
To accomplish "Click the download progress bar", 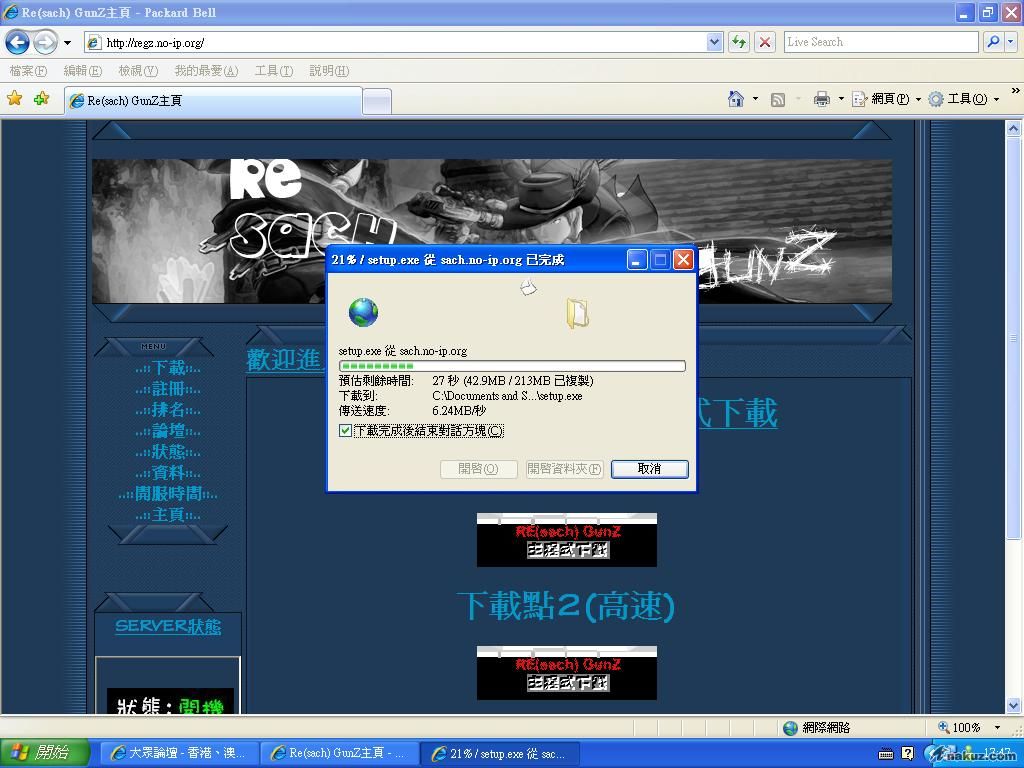I will (512, 366).
